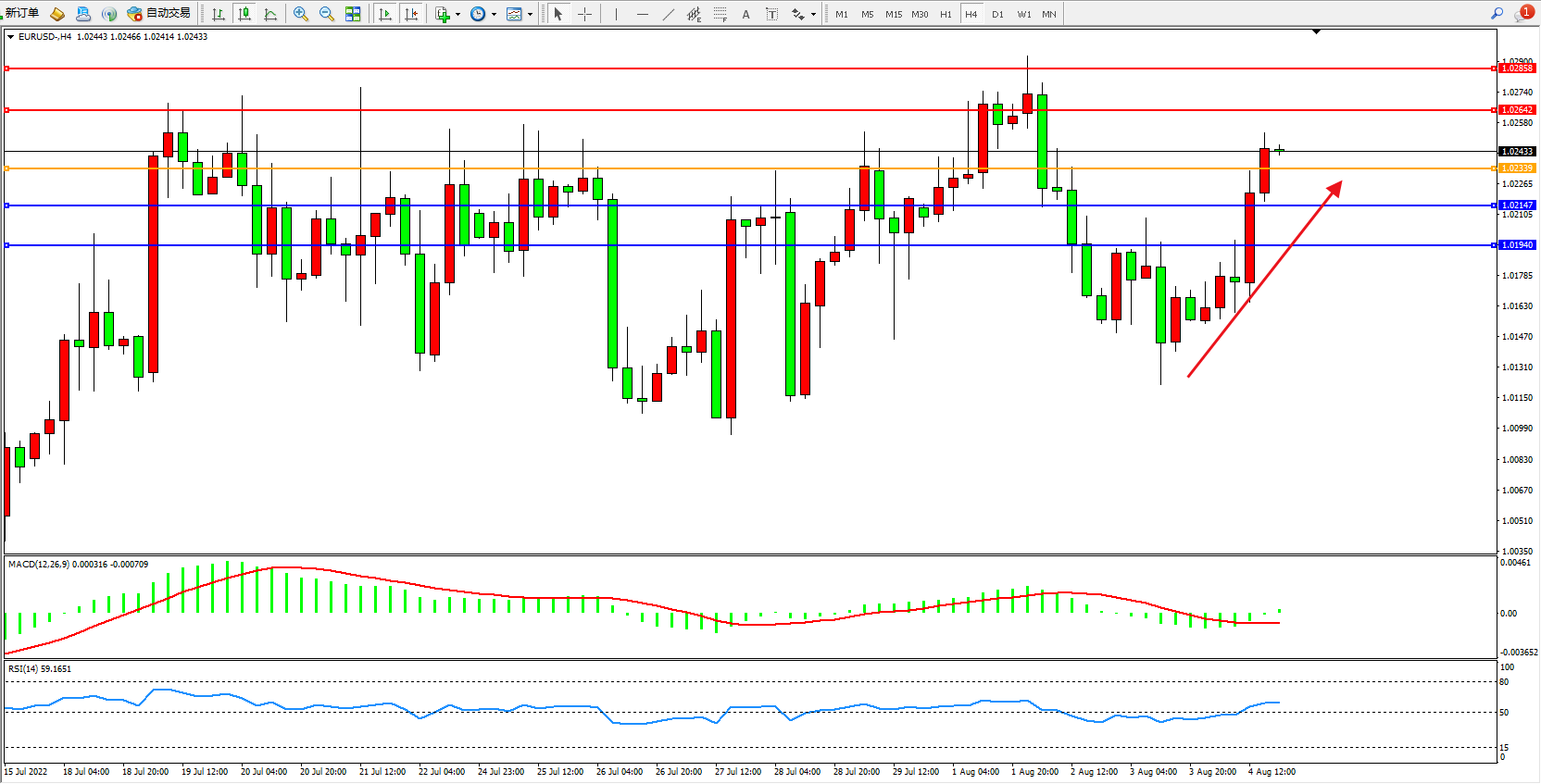1541x784 pixels.
Task: Open the search magnifier in toolbar
Action: click(x=1497, y=13)
